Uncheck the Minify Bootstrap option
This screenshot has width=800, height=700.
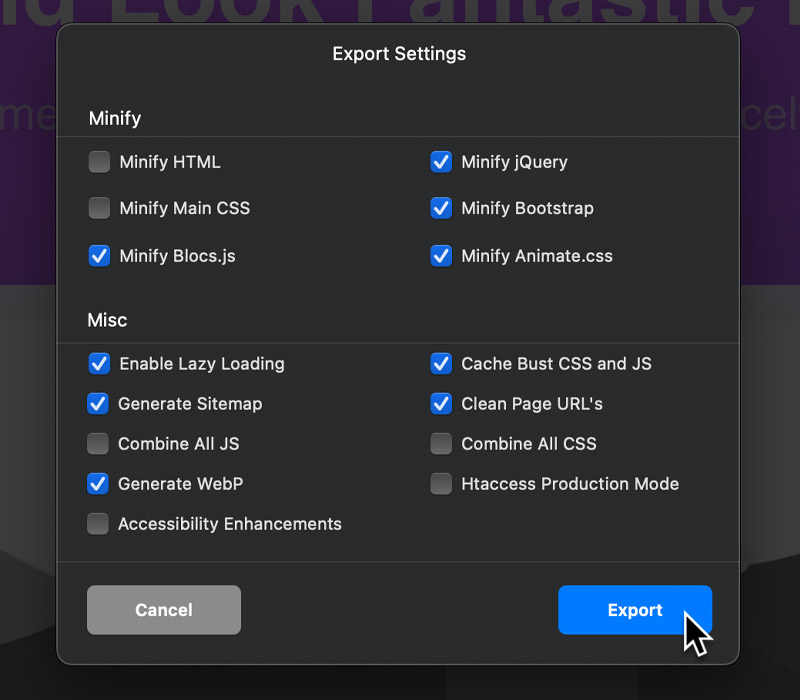[x=441, y=208]
